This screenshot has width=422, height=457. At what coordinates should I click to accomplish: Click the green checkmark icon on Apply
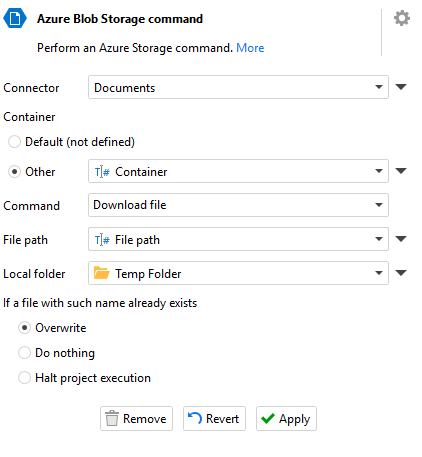[x=268, y=418]
